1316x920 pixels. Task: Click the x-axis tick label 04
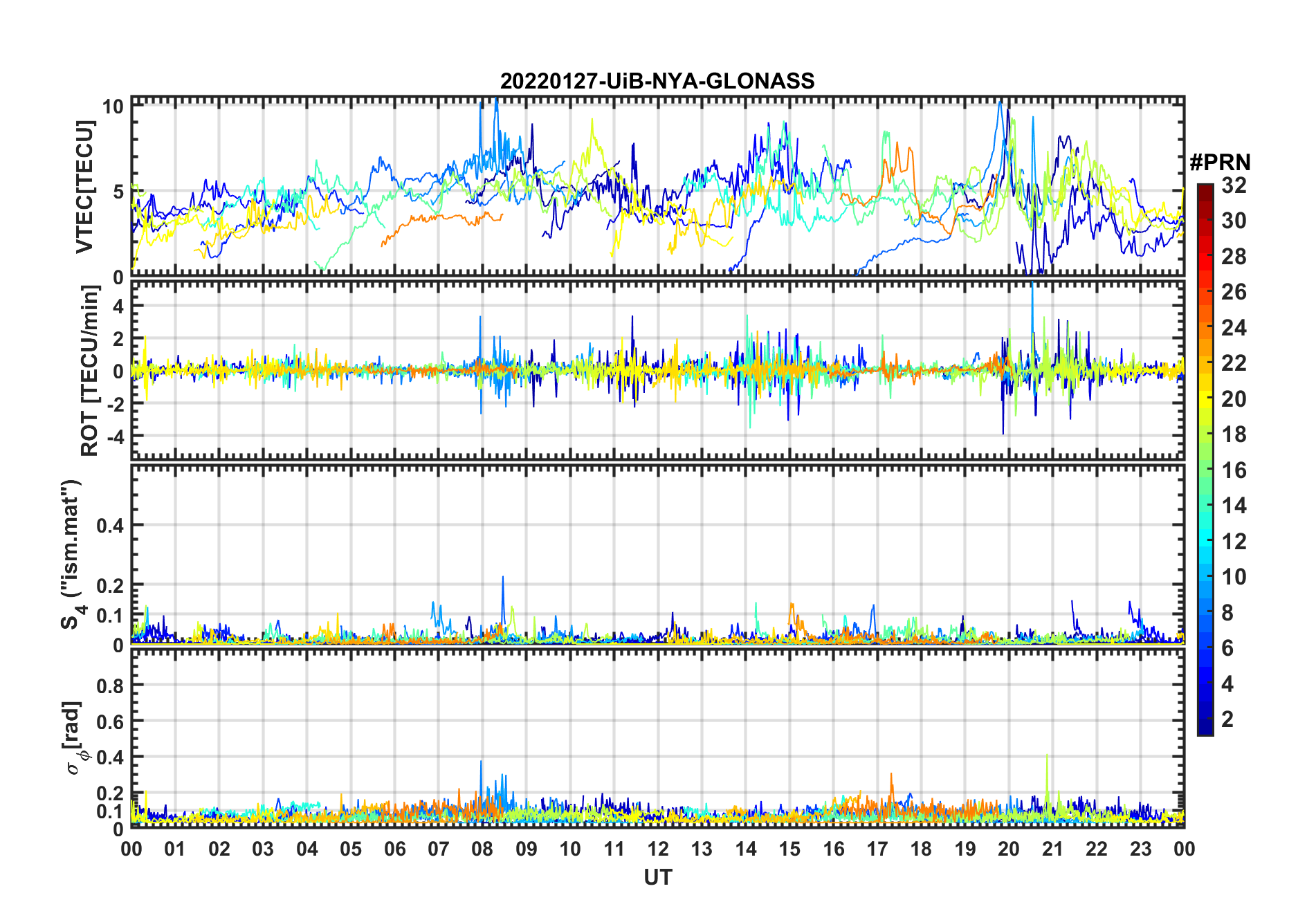coord(307,849)
